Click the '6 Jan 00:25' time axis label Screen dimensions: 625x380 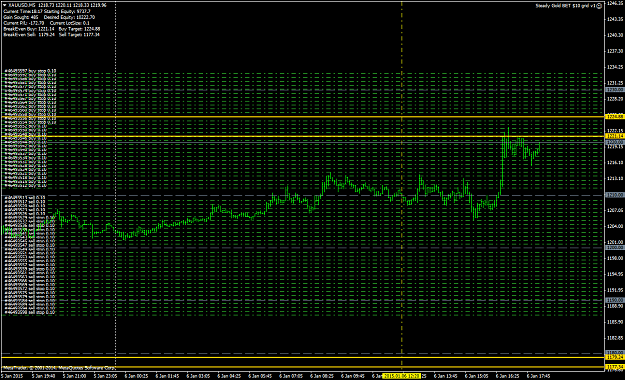tap(136, 376)
